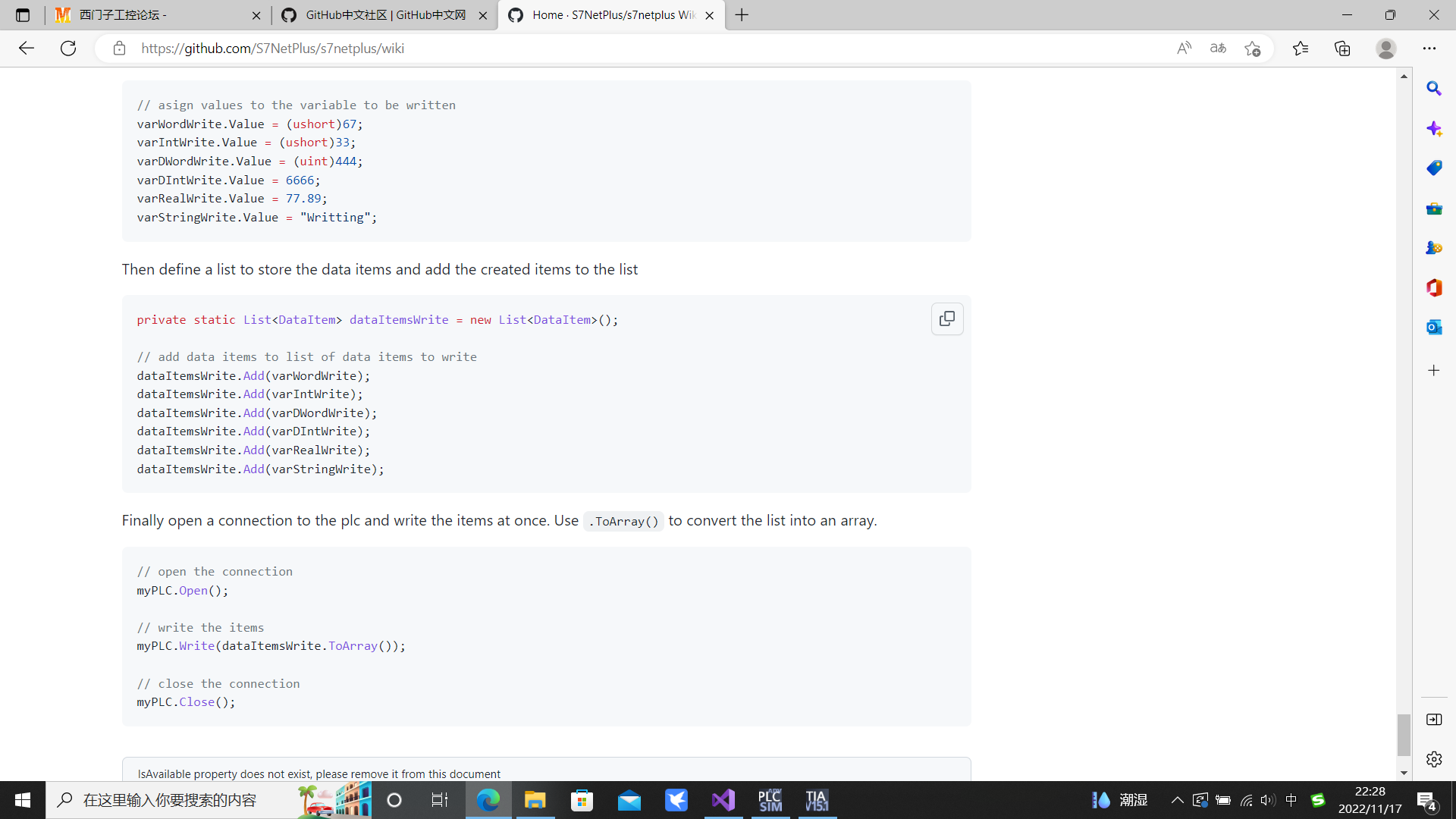Open the Shopping tag sidebar icon
1456x819 pixels.
tap(1433, 168)
